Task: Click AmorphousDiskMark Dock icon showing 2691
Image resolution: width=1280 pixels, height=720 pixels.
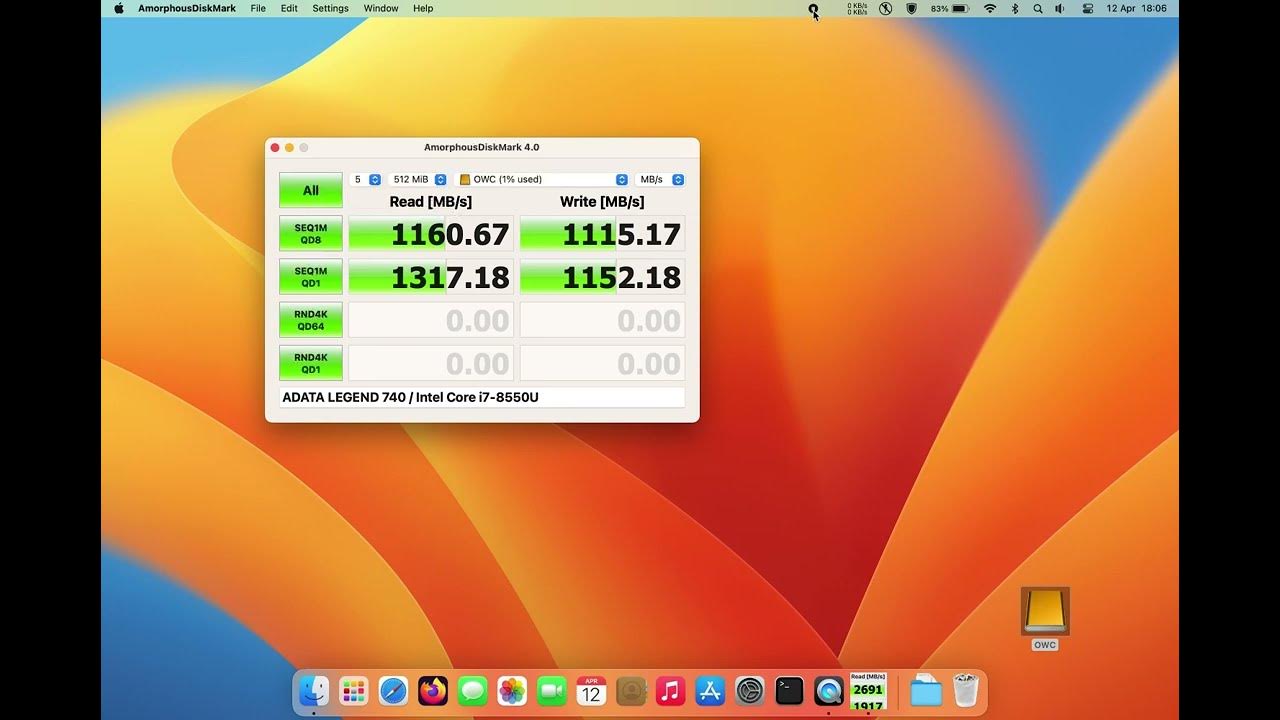Action: pyautogui.click(x=868, y=691)
